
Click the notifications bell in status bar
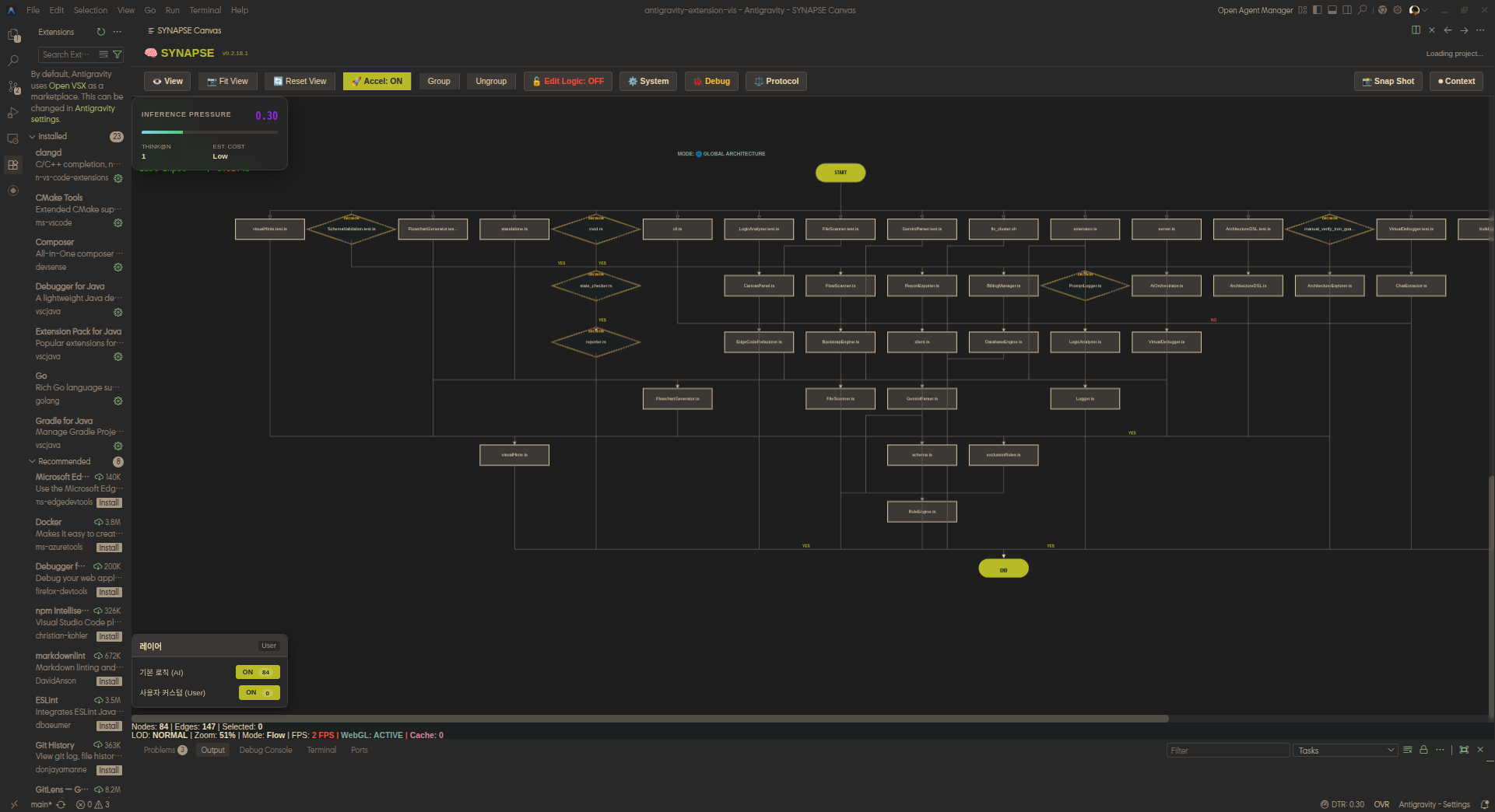coord(1484,804)
